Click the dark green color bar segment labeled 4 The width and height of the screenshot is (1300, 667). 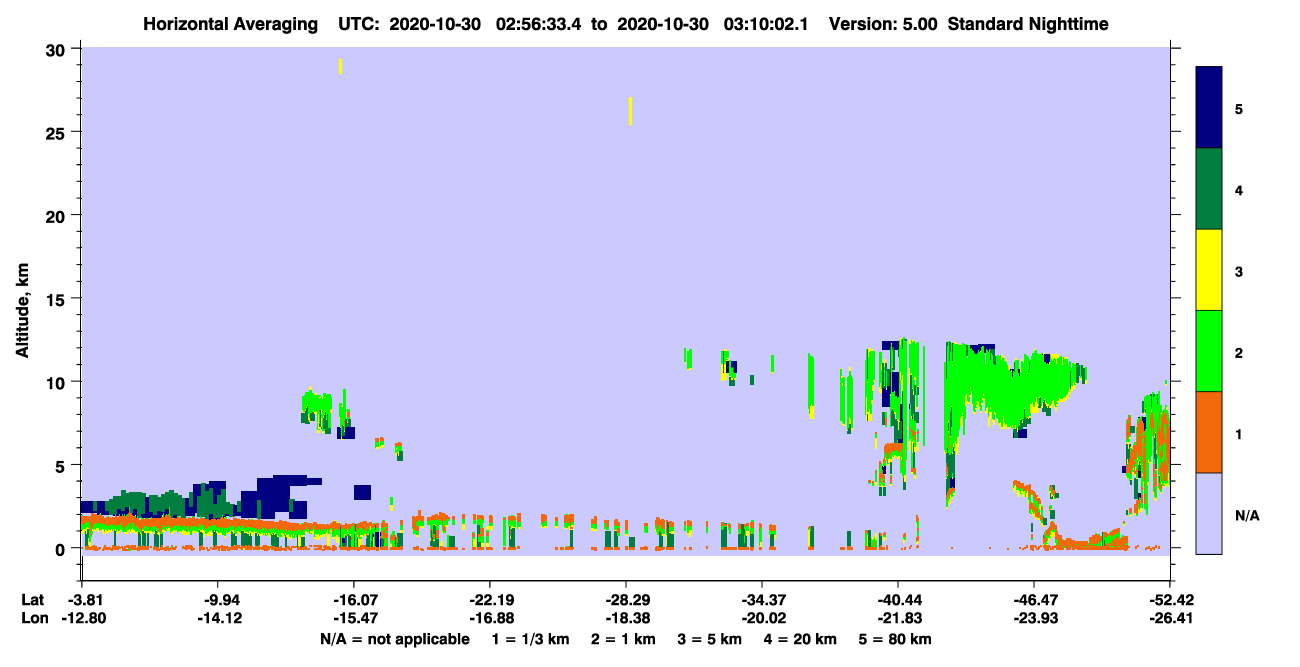click(1209, 189)
